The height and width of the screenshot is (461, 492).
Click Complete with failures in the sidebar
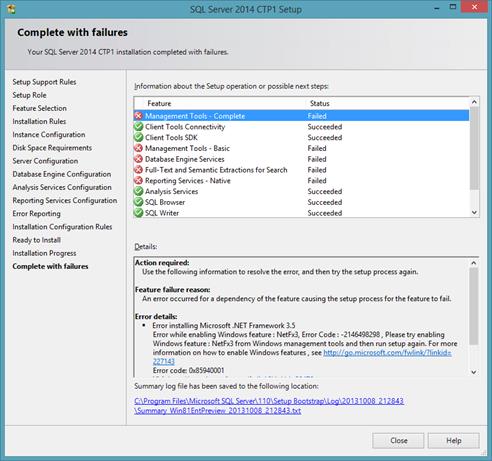50,266
